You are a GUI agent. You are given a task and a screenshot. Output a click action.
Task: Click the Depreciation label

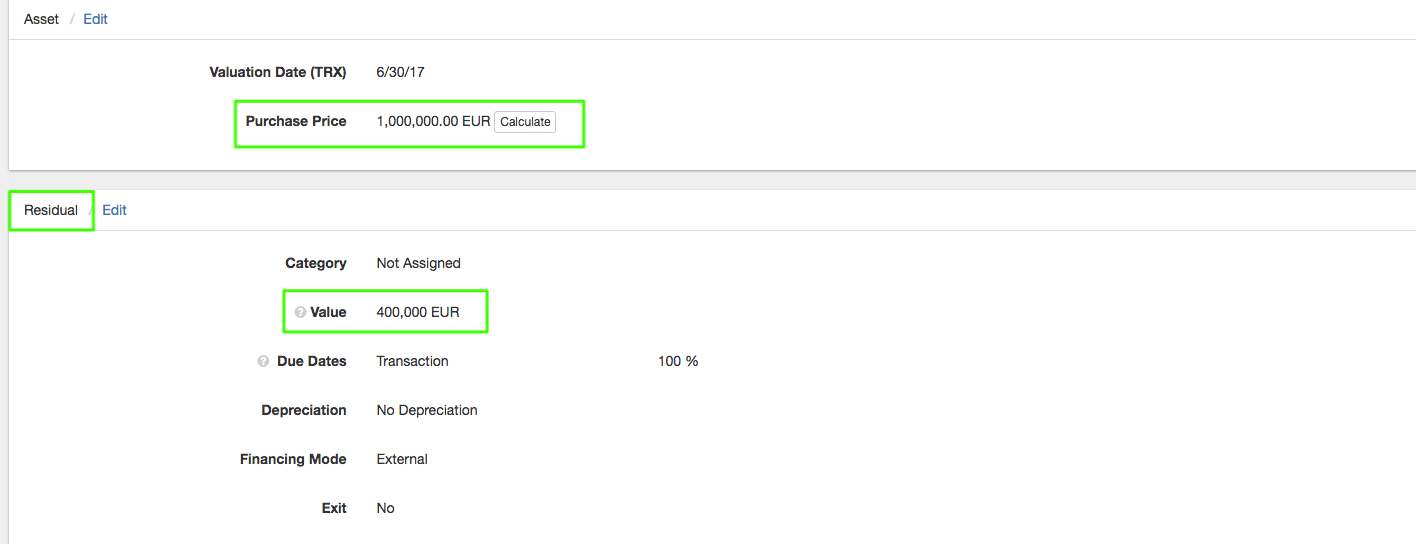click(x=304, y=410)
